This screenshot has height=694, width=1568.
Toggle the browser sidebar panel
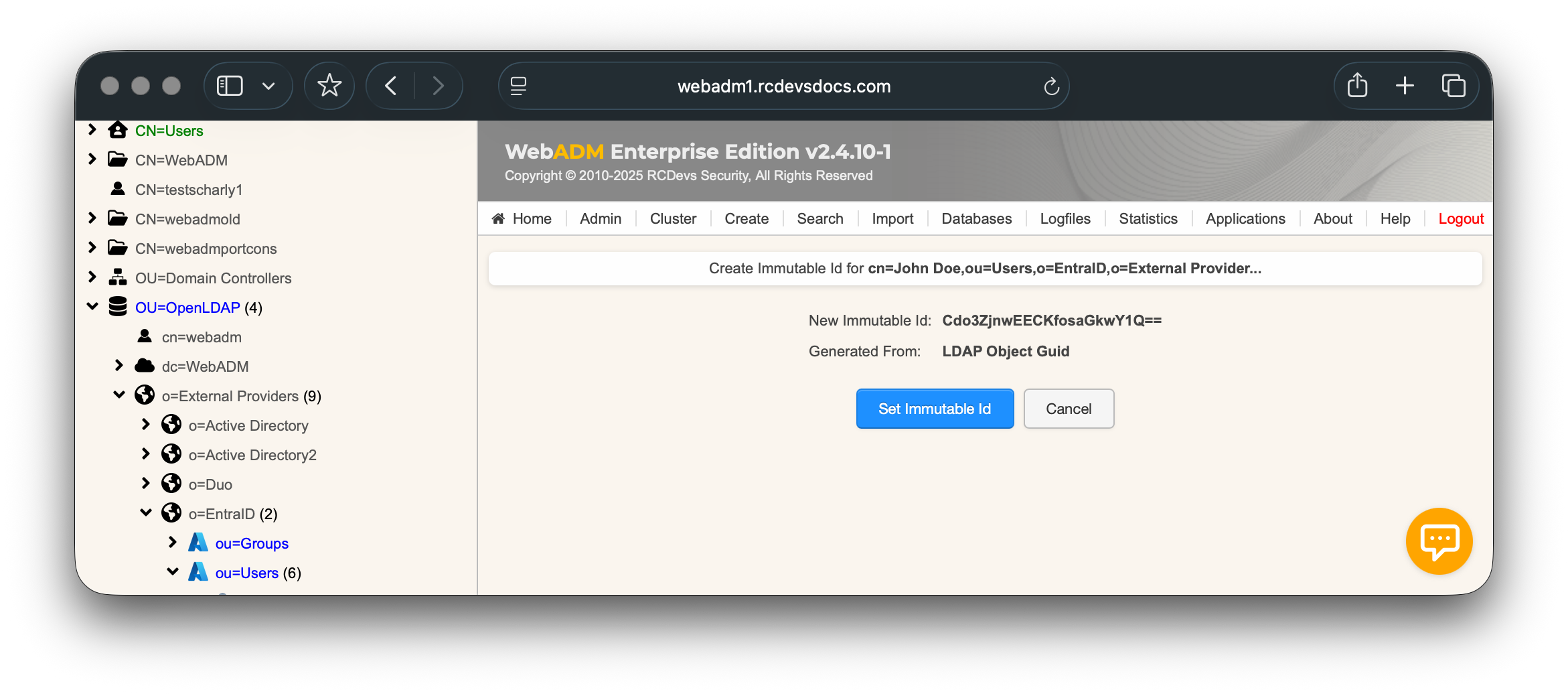(230, 86)
